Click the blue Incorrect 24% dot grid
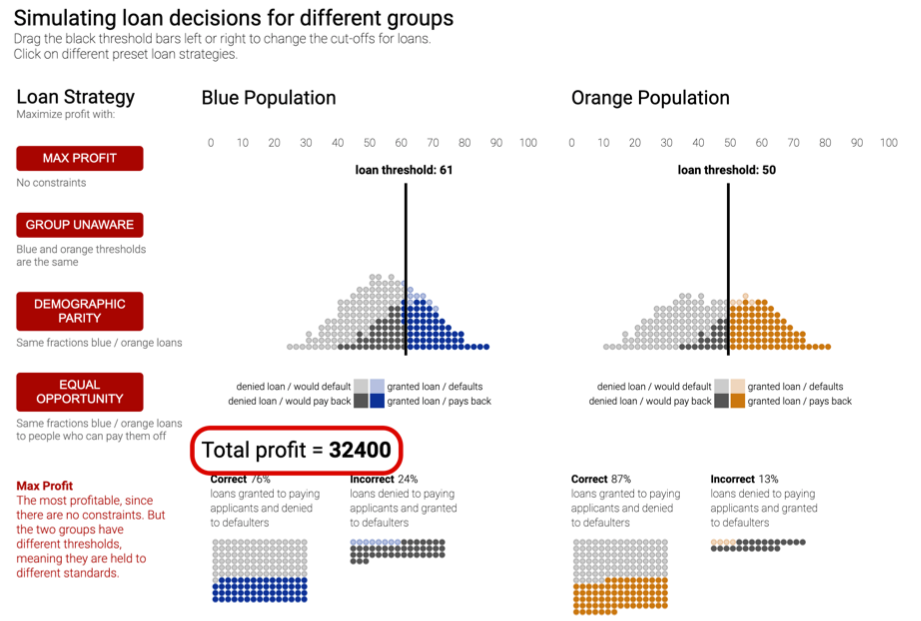This screenshot has width=921, height=621. [397, 548]
